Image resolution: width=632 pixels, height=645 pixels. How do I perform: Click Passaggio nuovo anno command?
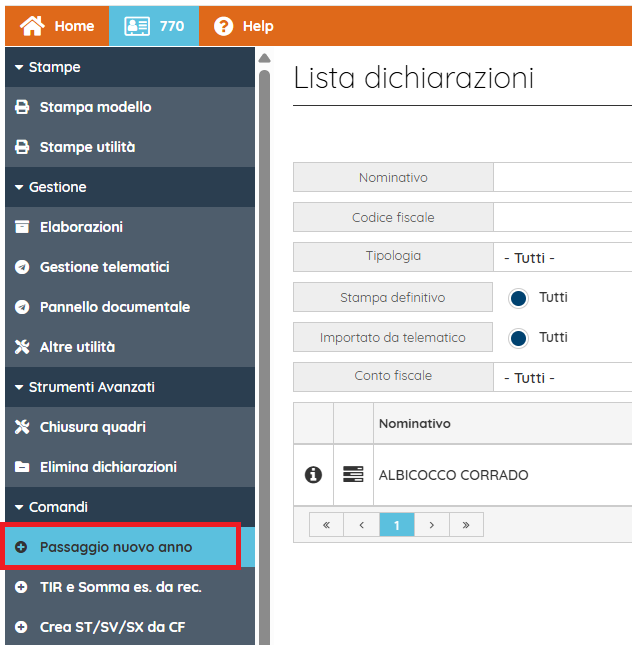tap(116, 547)
